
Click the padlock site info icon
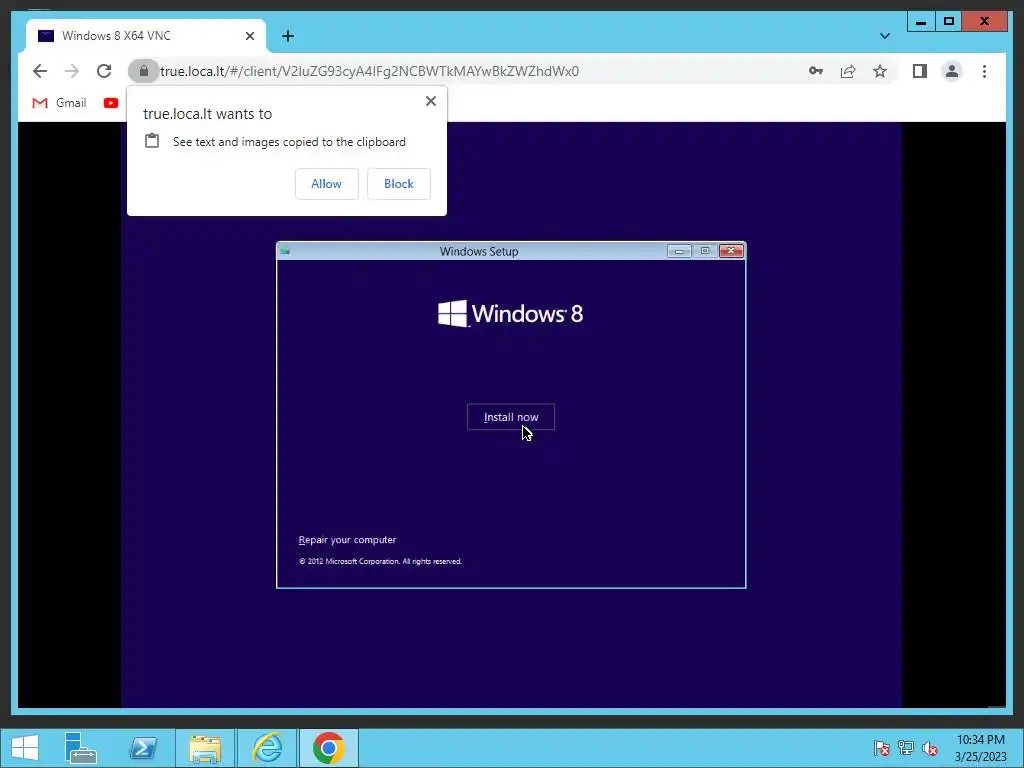pyautogui.click(x=144, y=71)
